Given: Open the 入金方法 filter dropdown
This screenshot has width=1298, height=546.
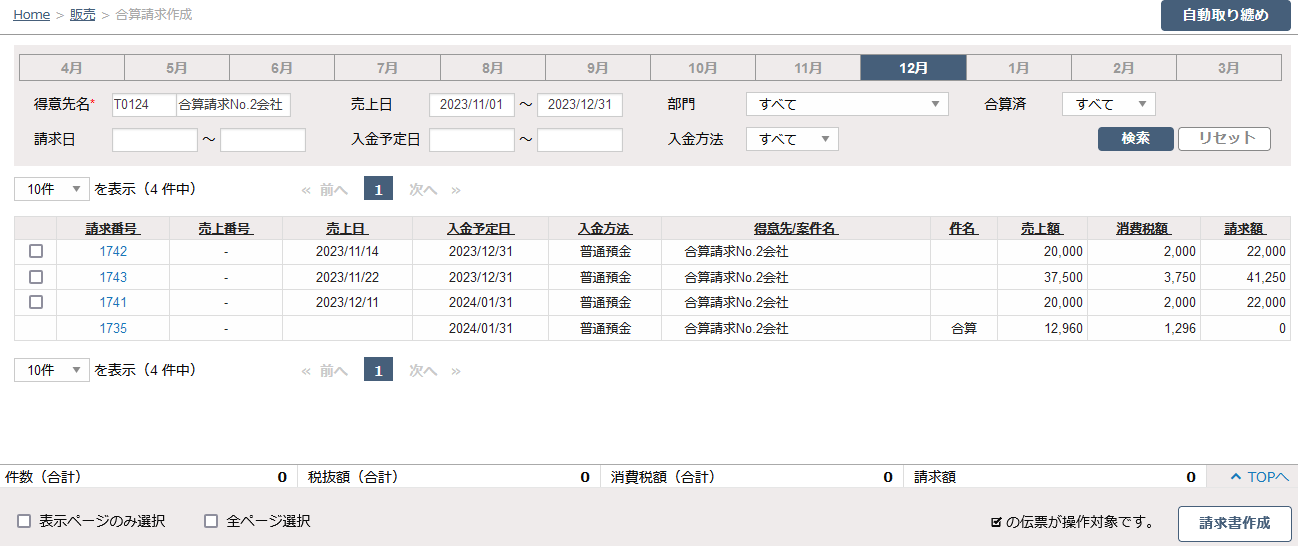Looking at the screenshot, I should (792, 140).
